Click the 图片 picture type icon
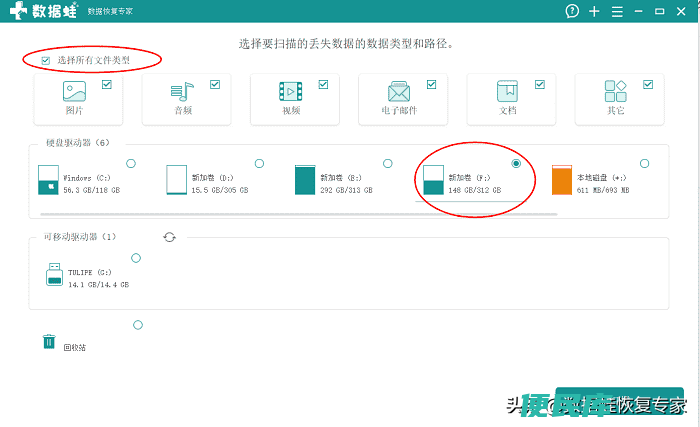 click(x=74, y=91)
